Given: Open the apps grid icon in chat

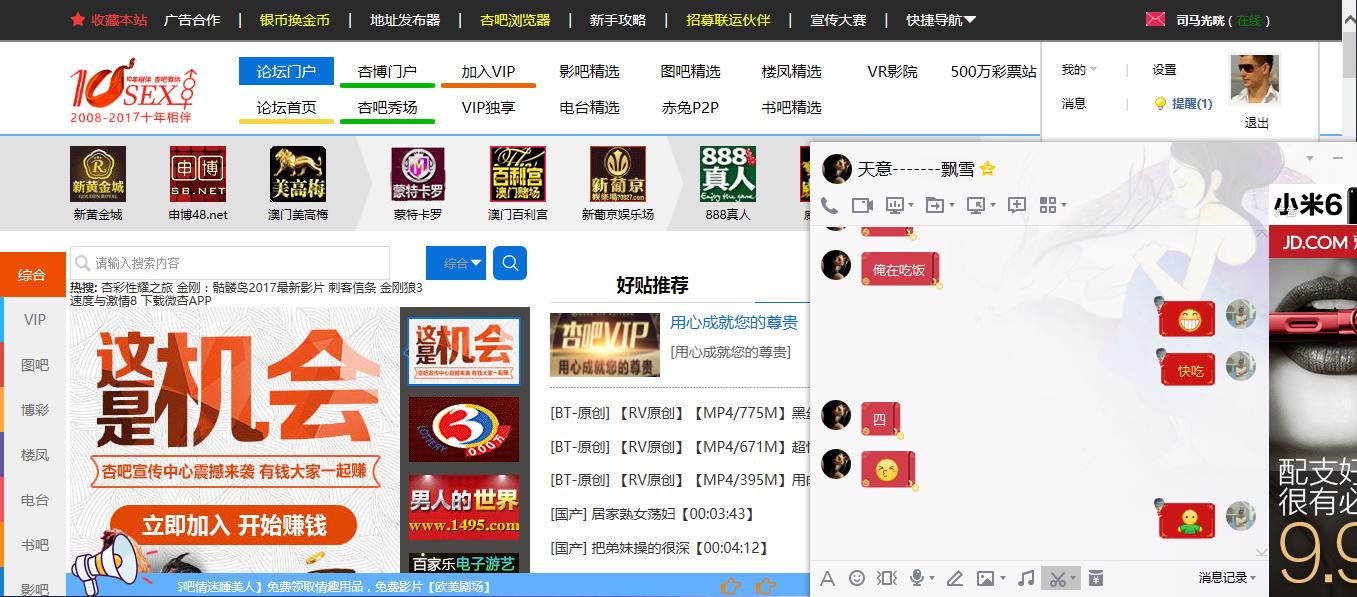Looking at the screenshot, I should click(x=1048, y=205).
